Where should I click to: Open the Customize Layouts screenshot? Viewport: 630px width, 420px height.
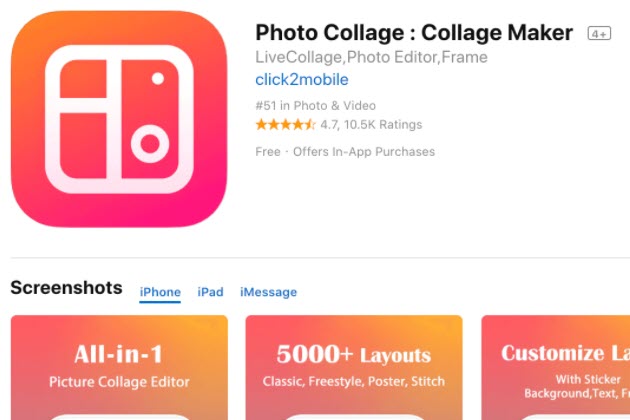click(x=556, y=367)
